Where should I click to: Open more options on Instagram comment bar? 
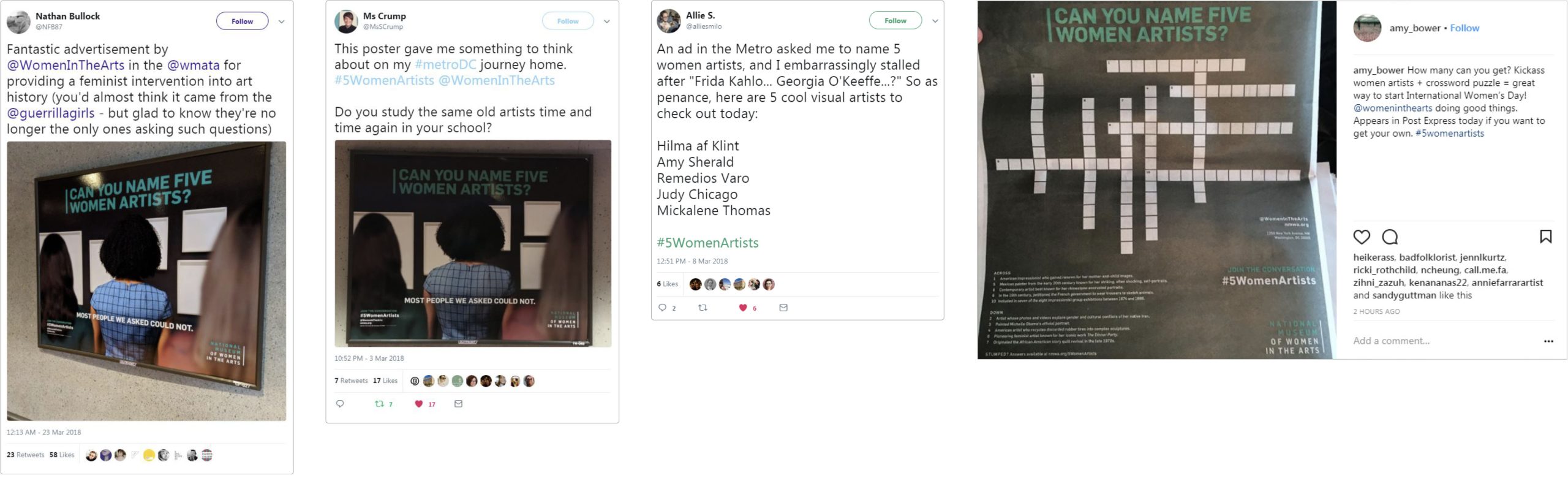[x=1548, y=341]
